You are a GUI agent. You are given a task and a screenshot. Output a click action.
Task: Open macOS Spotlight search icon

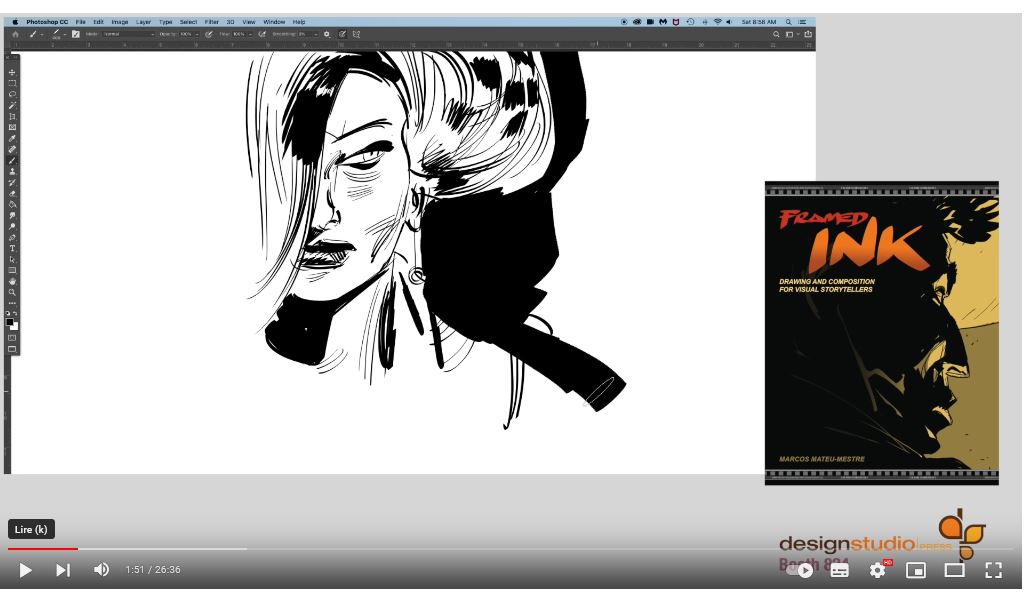[788, 22]
